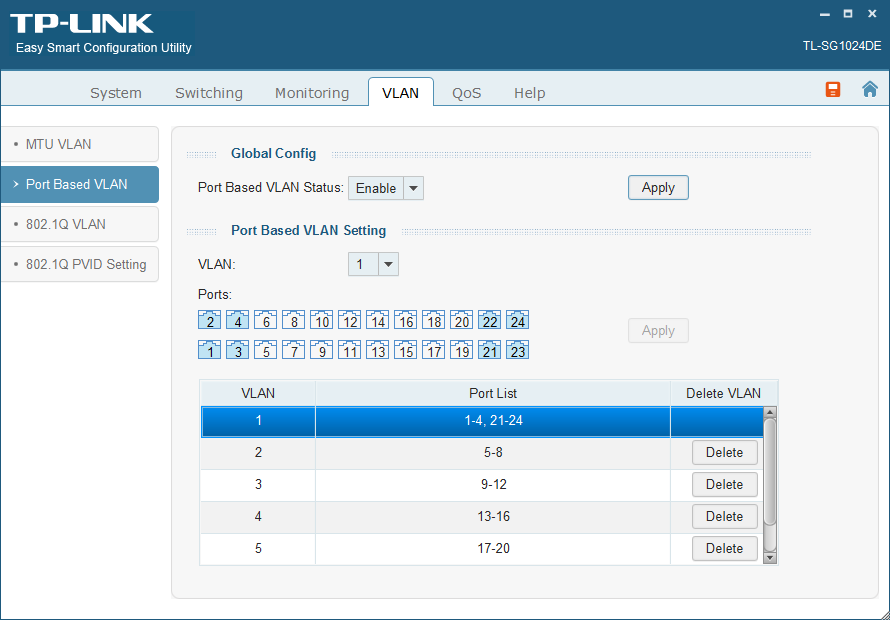Select port 6 icon
Screen dimensions: 890x620
click(266, 320)
